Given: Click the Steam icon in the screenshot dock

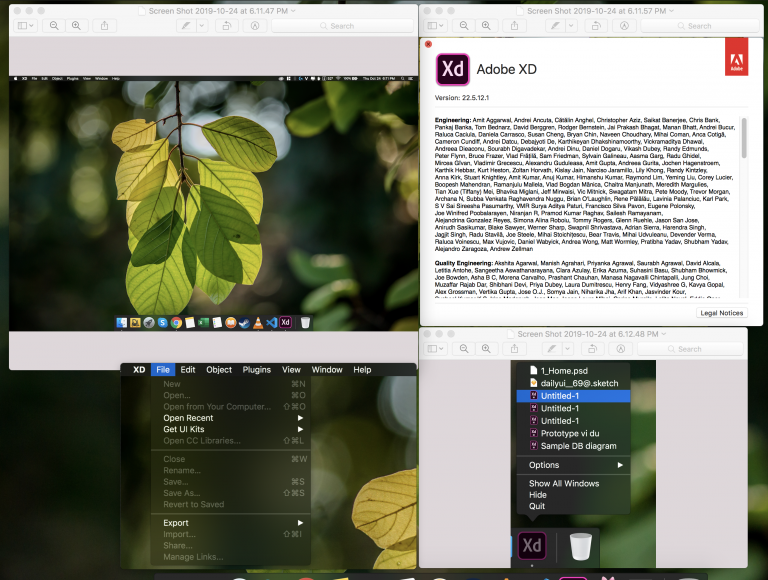Looking at the screenshot, I should pos(244,322).
